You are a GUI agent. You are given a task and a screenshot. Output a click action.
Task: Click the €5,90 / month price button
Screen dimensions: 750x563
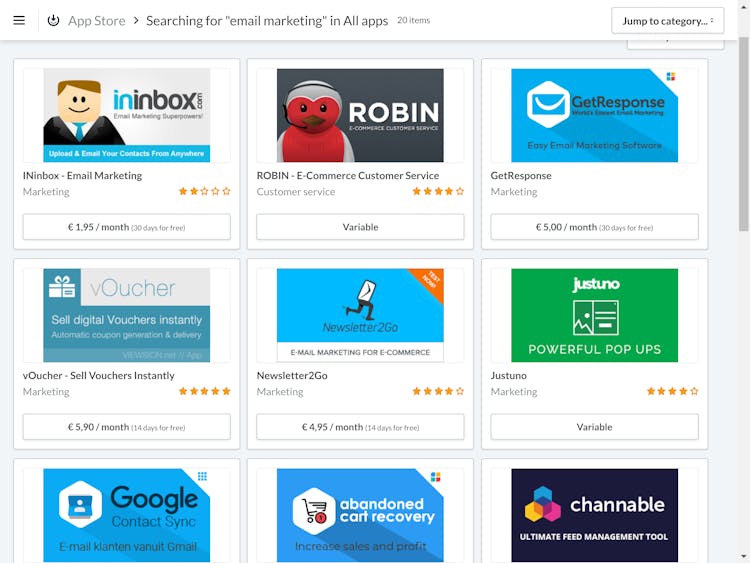click(127, 427)
